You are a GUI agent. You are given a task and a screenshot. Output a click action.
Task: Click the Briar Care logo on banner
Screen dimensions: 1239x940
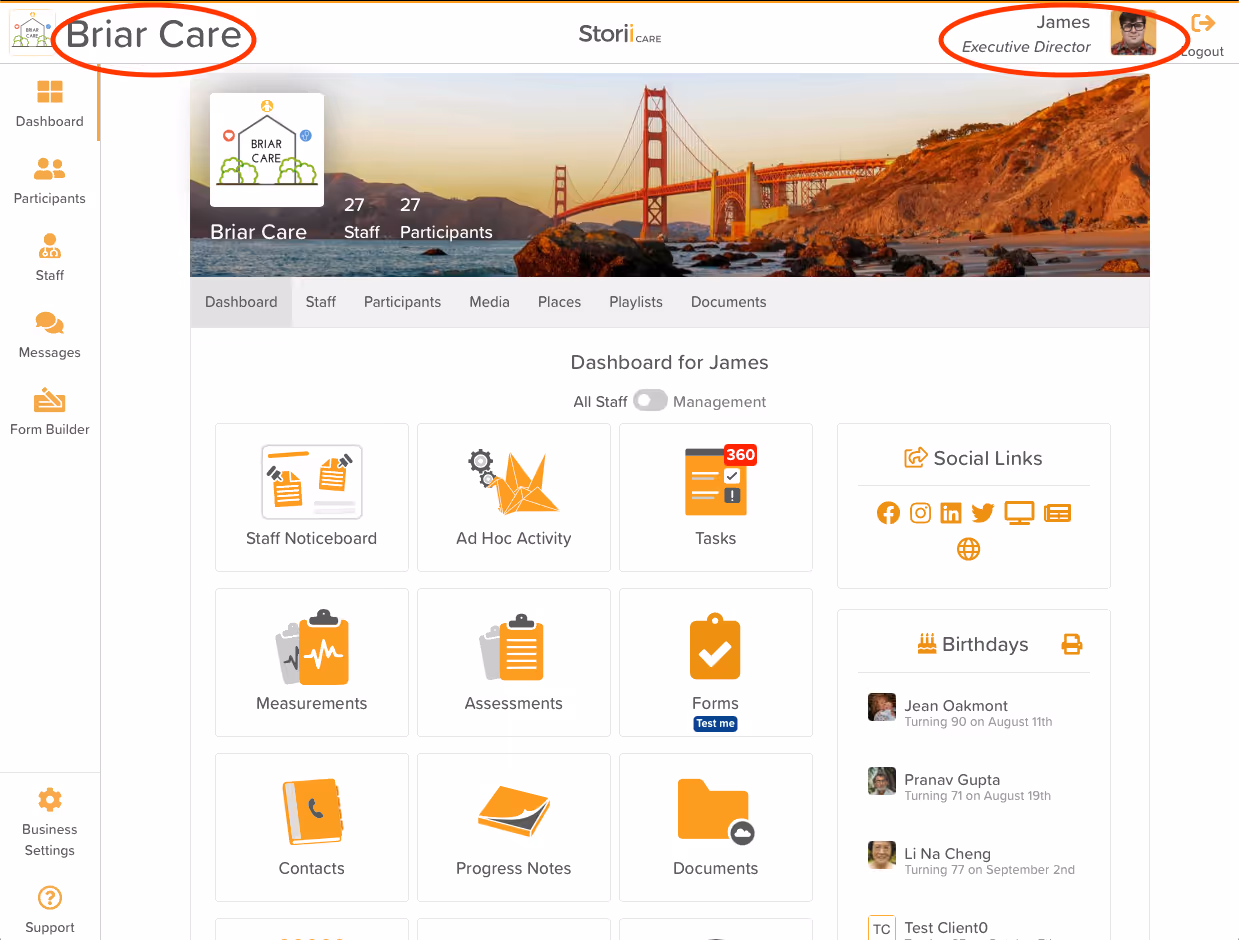267,150
